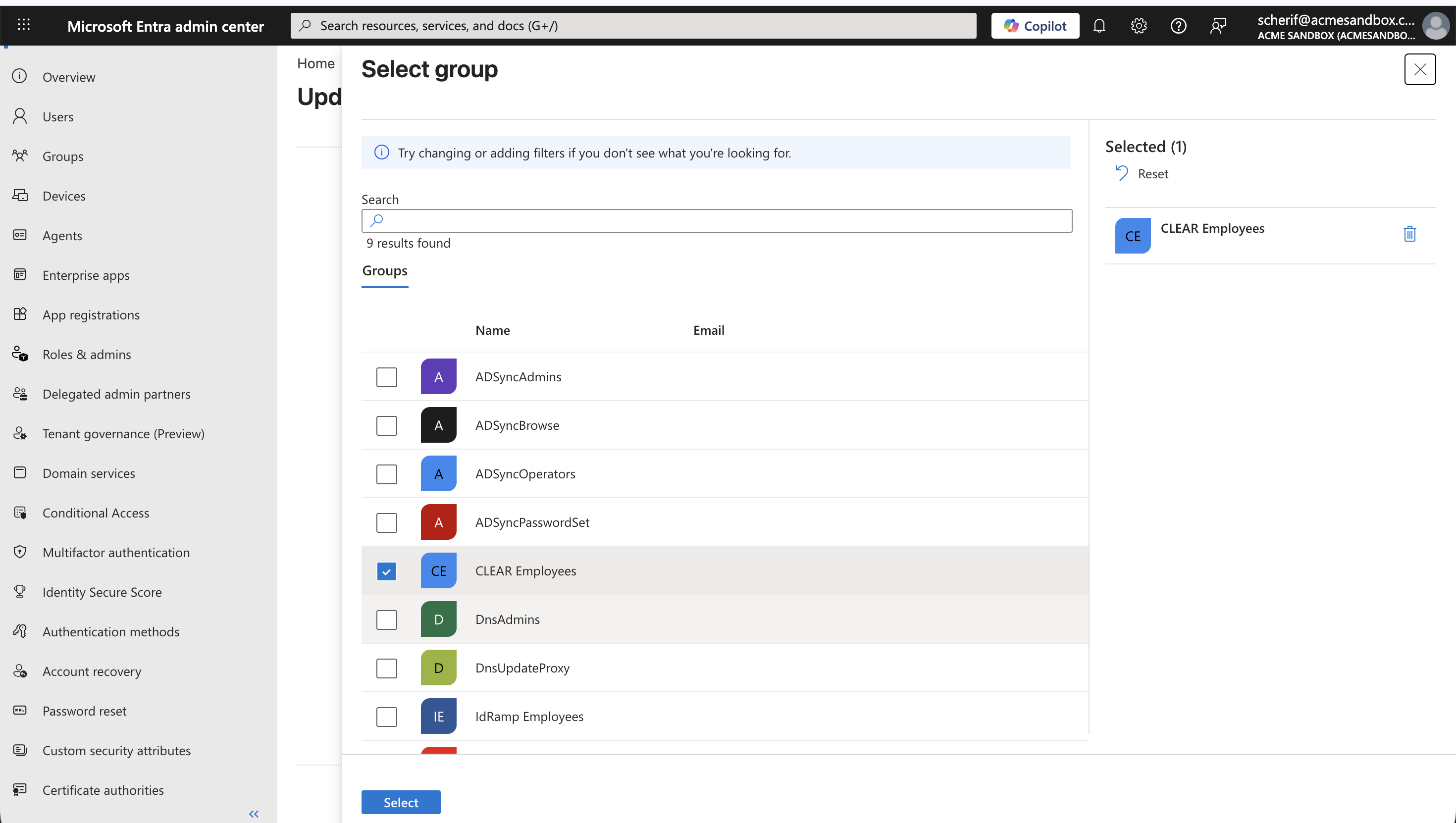Open the feedback icon in header
Viewport: 1456px width, 823px height.
[x=1218, y=25]
